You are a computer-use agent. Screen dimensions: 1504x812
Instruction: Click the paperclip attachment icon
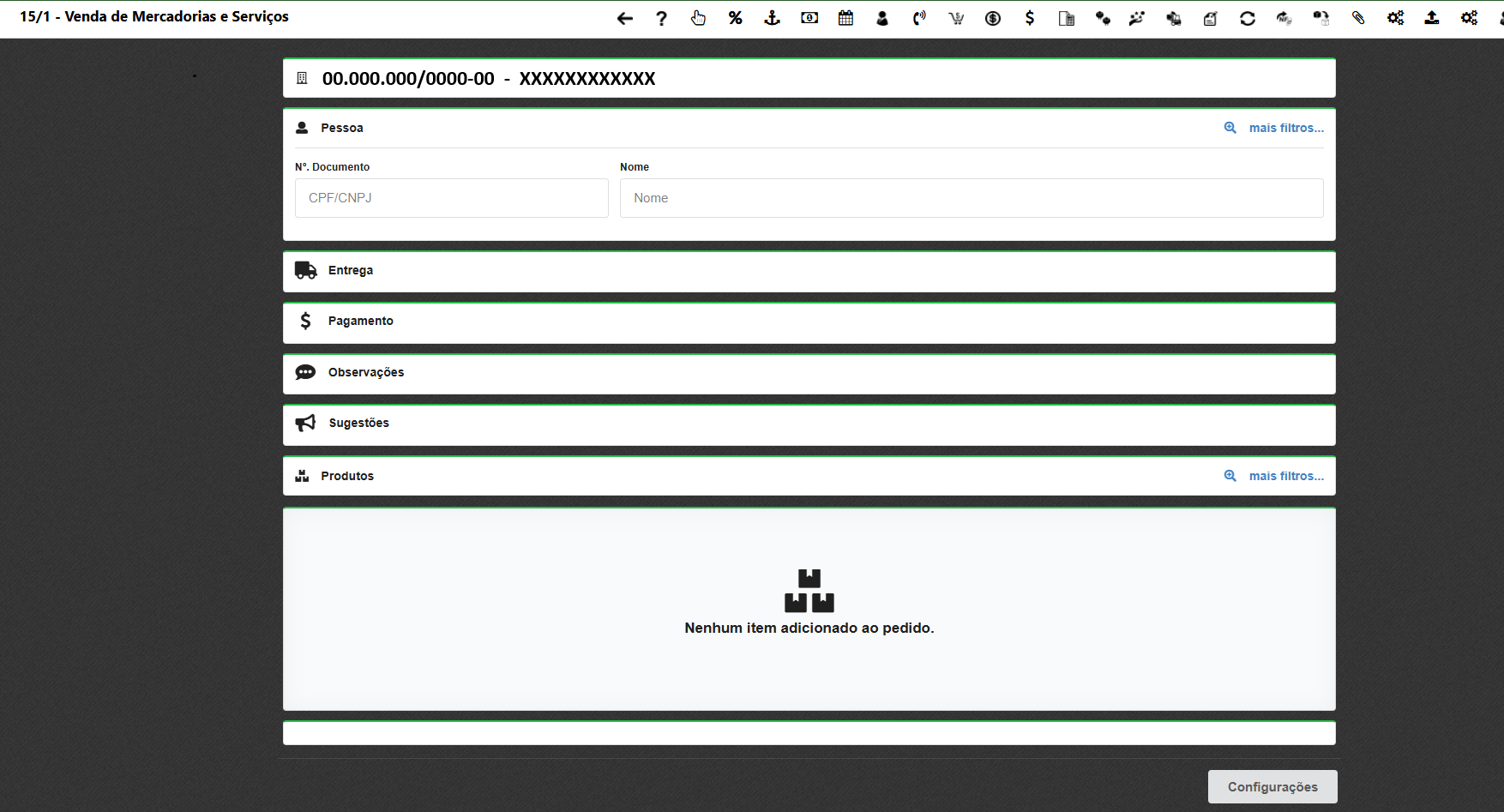pyautogui.click(x=1358, y=18)
